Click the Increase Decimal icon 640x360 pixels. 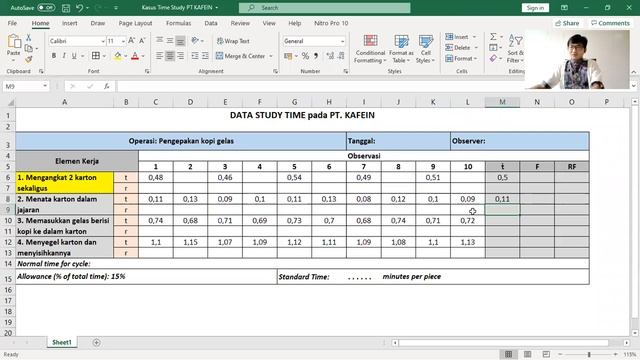330,56
